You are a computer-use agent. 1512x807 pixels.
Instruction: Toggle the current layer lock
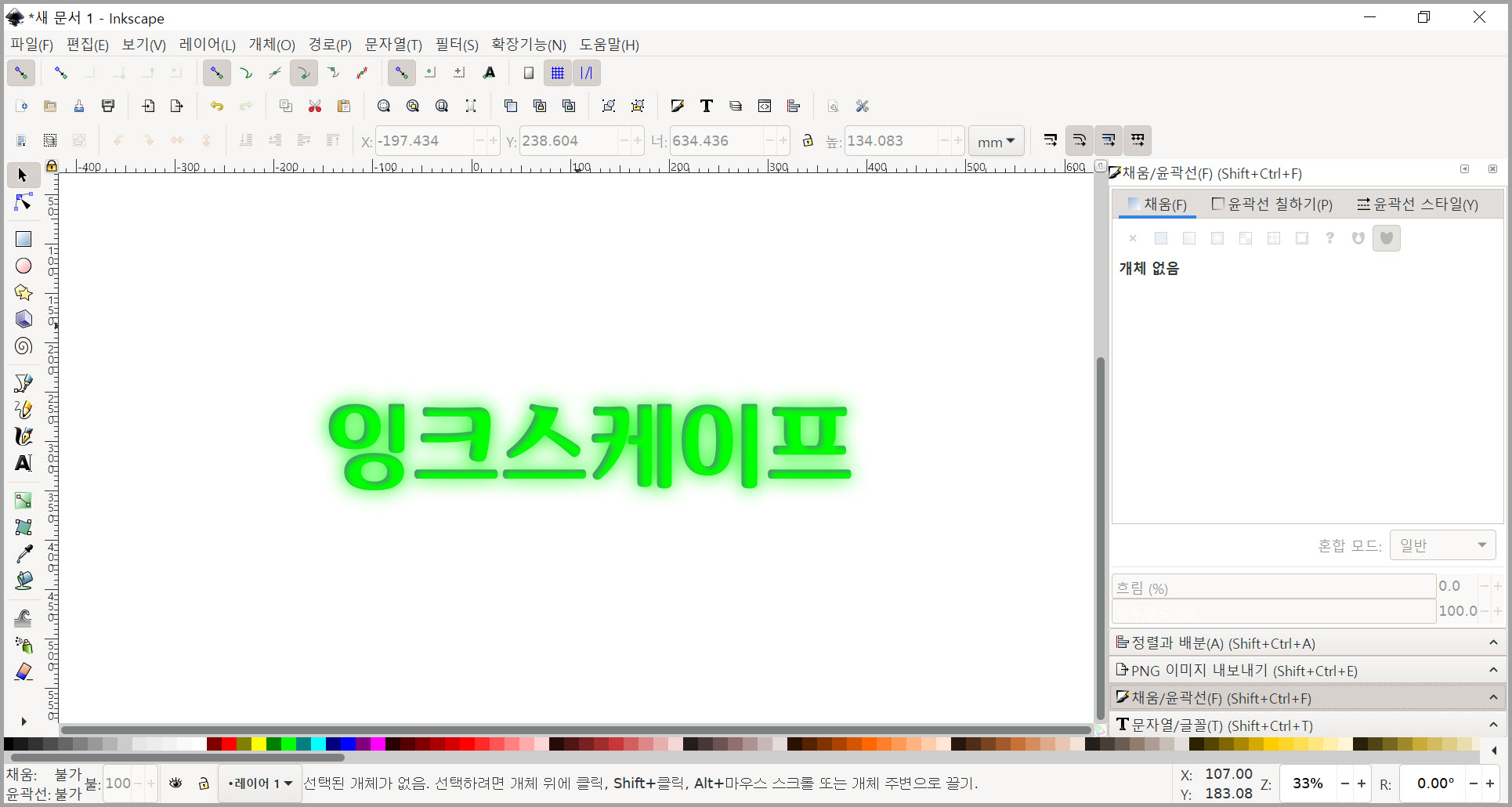[x=204, y=783]
